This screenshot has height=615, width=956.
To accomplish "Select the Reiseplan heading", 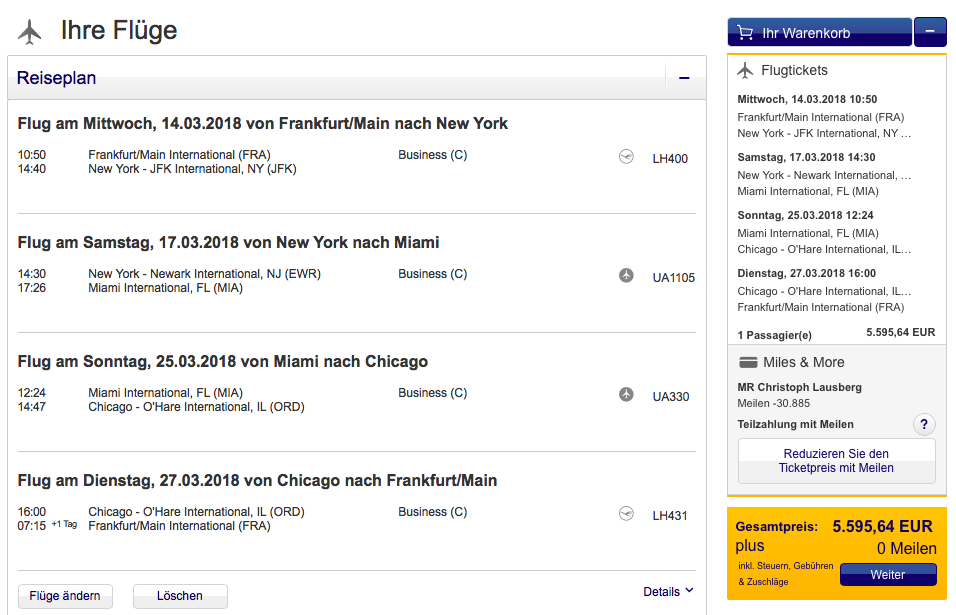I will 56,78.
